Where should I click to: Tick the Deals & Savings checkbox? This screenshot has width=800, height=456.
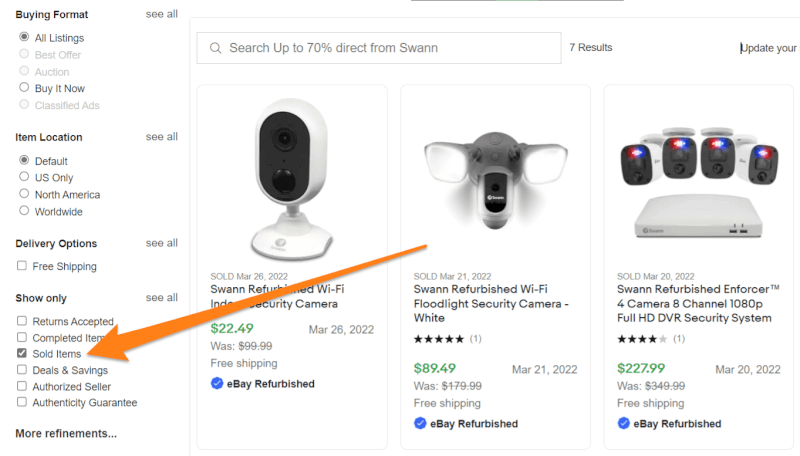(22, 370)
